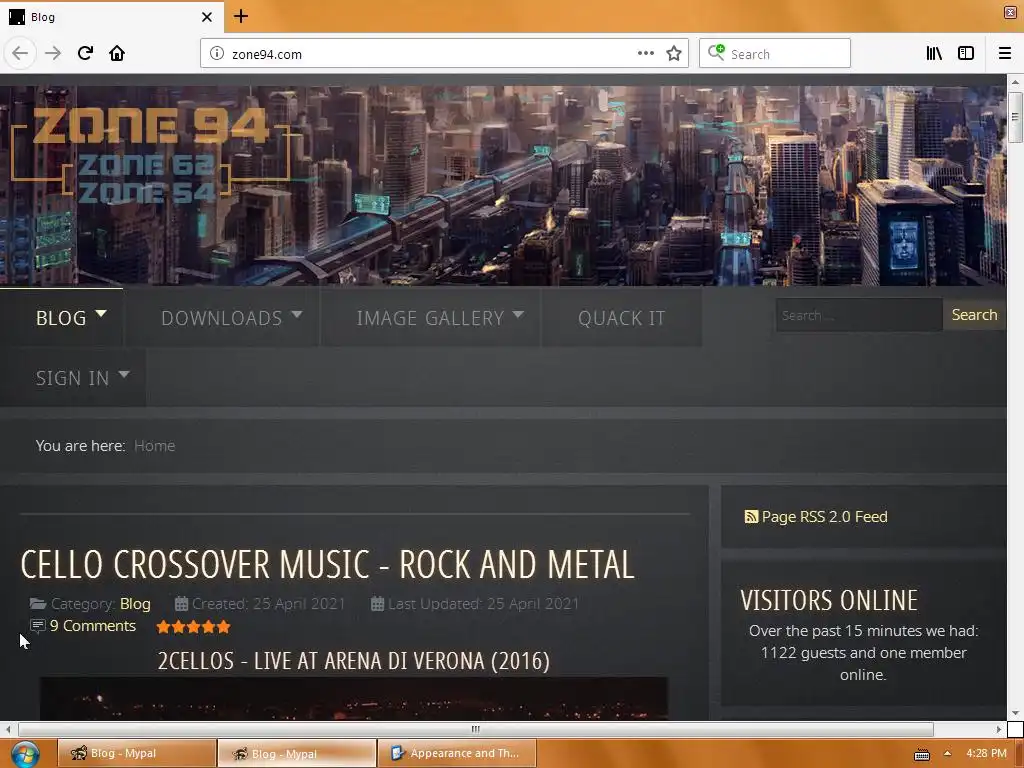Click the RSS feed icon
The image size is (1024, 768).
[751, 517]
